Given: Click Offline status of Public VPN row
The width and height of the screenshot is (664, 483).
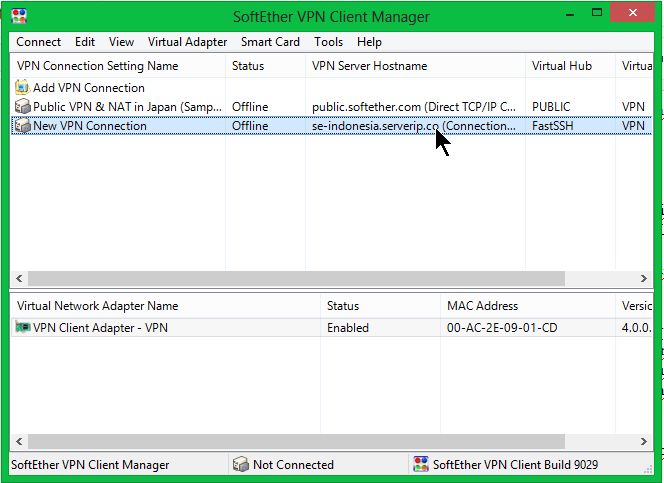Looking at the screenshot, I should click(250, 107).
